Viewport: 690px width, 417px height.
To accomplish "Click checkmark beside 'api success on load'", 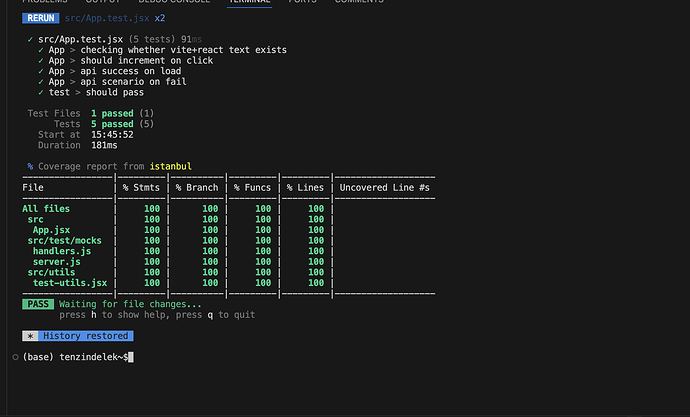I will pyautogui.click(x=41, y=71).
